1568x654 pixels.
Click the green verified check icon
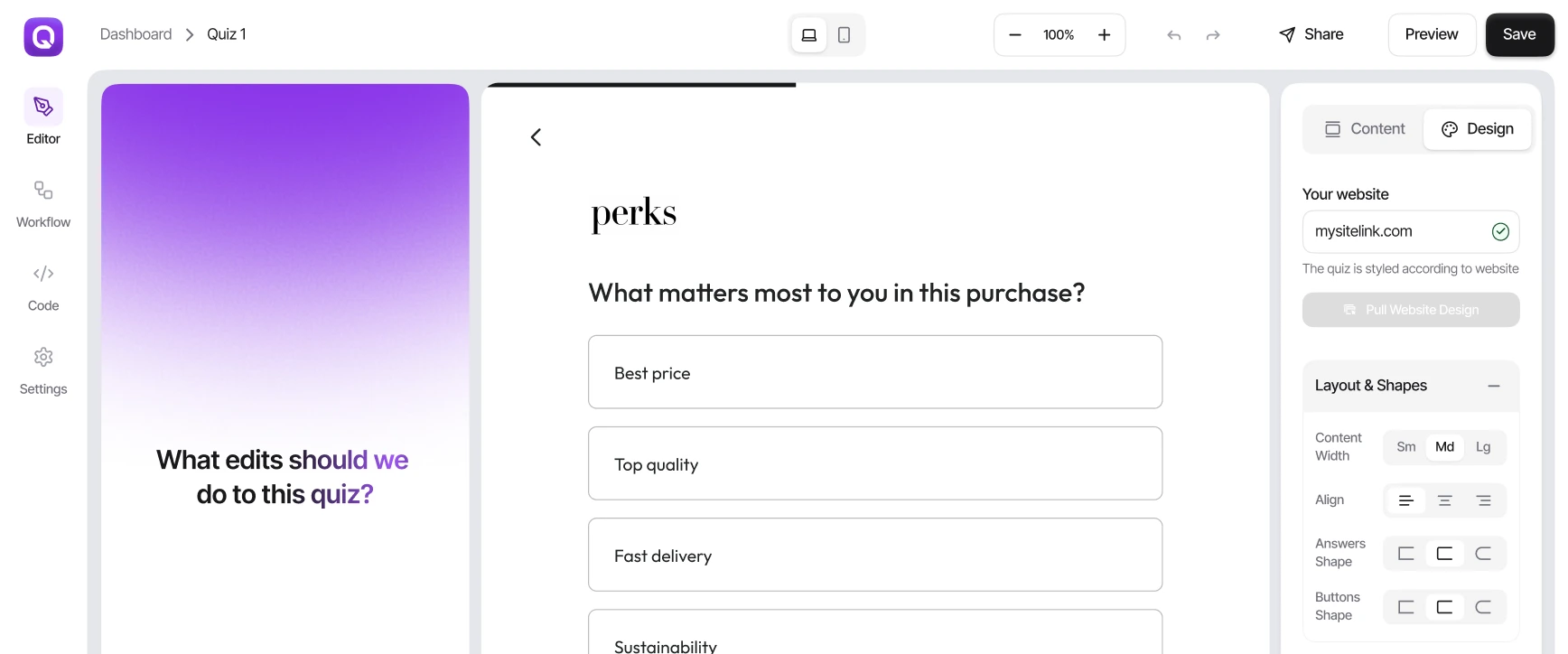point(1500,232)
